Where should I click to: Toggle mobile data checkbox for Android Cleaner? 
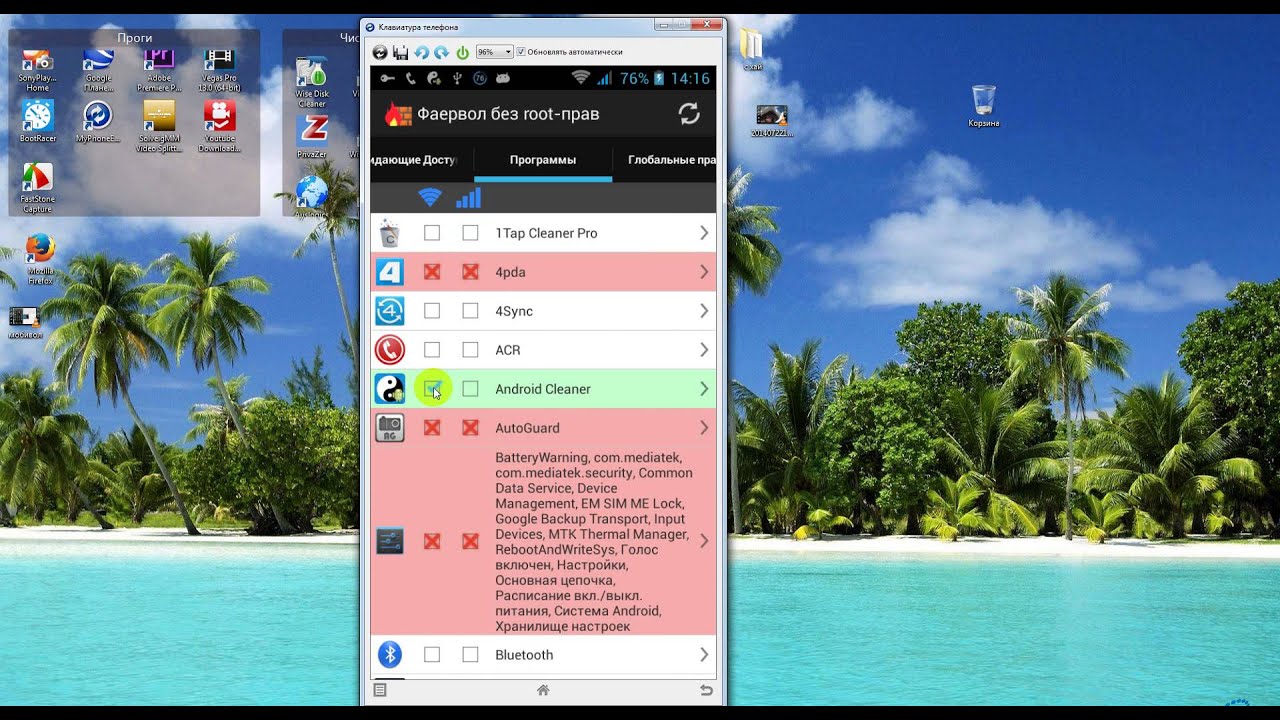click(x=470, y=389)
